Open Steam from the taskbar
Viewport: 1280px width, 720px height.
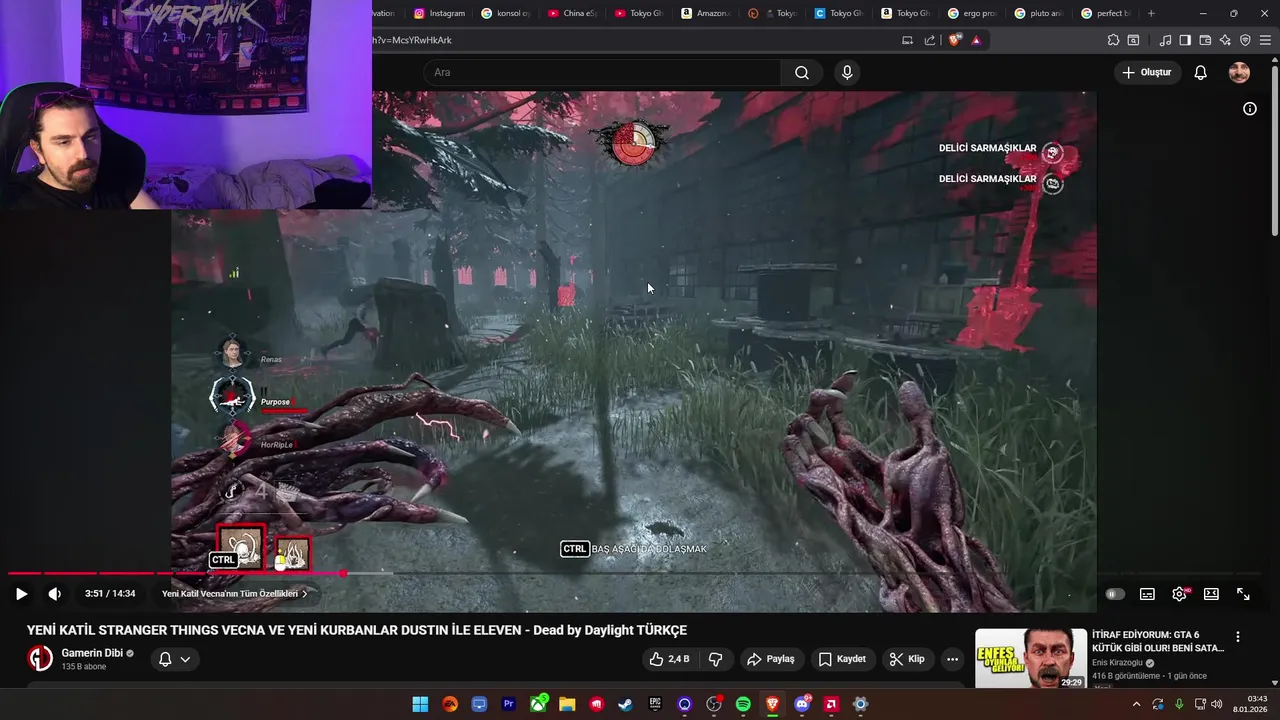625,704
